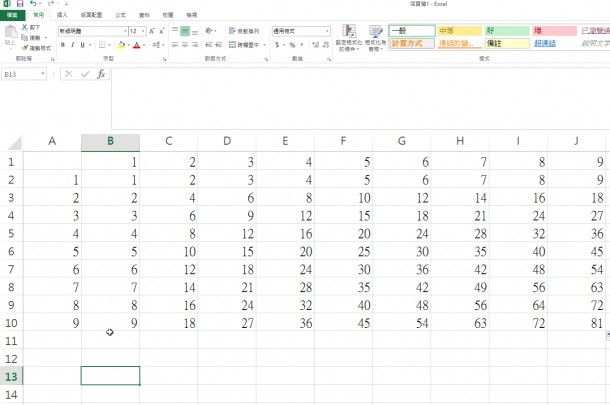Image resolution: width=610 pixels, height=405 pixels.
Task: Click the cell containing 81
Action: 577,323
